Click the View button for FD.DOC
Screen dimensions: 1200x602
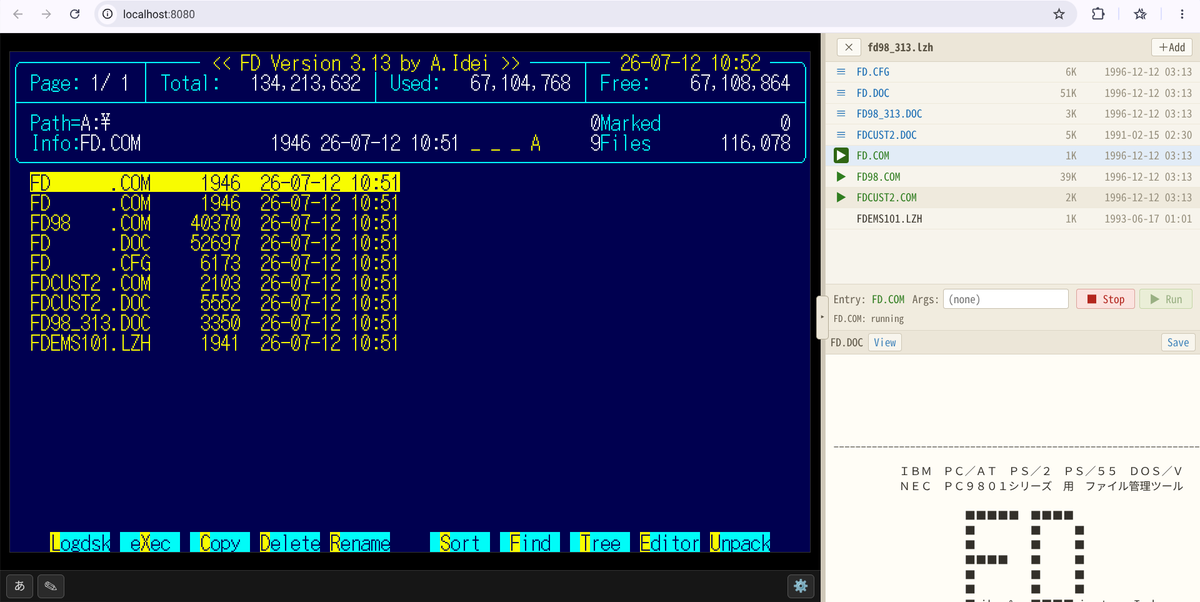click(885, 342)
